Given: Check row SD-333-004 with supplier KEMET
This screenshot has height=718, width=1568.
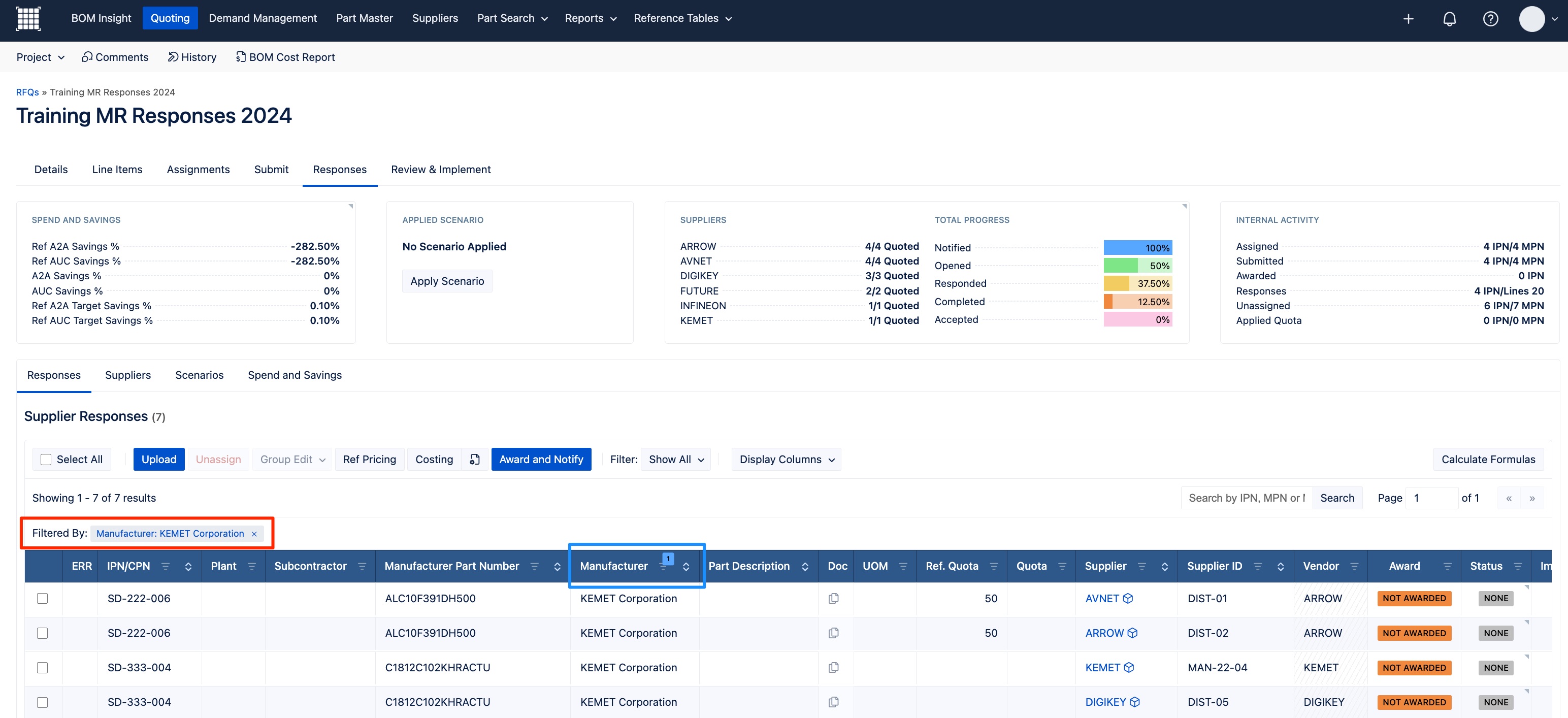Looking at the screenshot, I should [x=42, y=668].
